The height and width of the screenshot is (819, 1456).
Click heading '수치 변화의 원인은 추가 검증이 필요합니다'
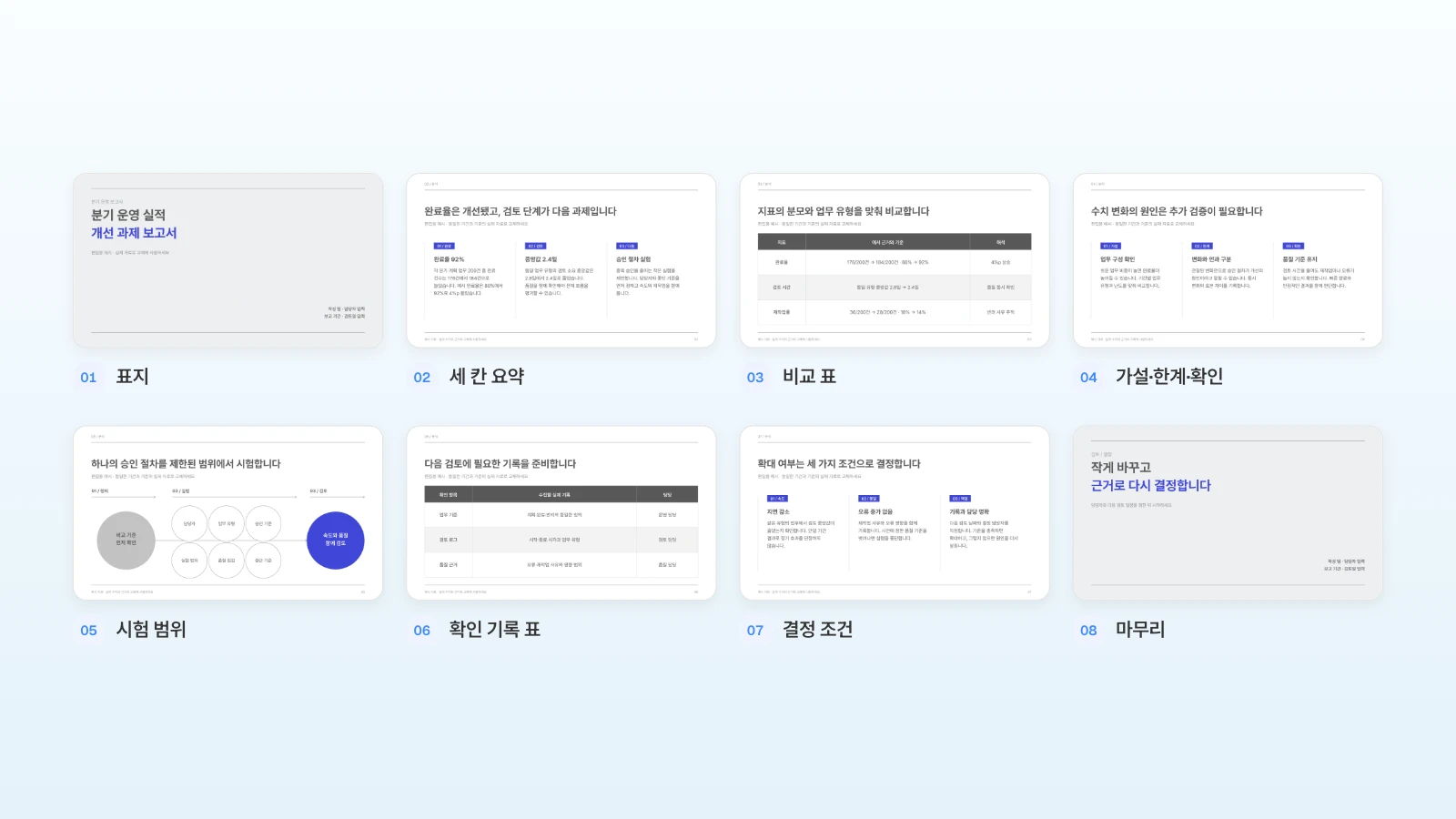pyautogui.click(x=1177, y=211)
